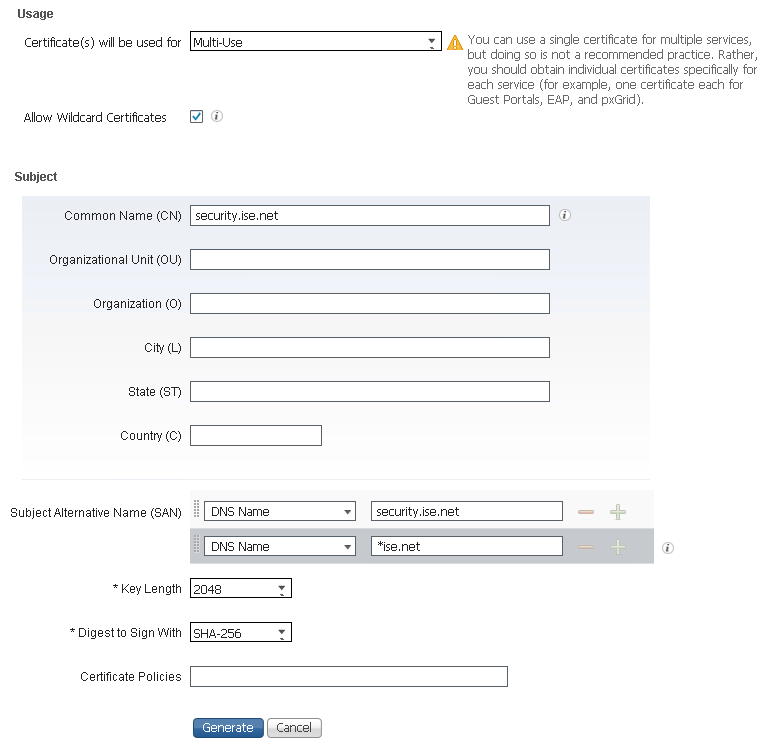Click the Digest to Sign With label
Viewport: 764px width, 745px height.
point(126,632)
